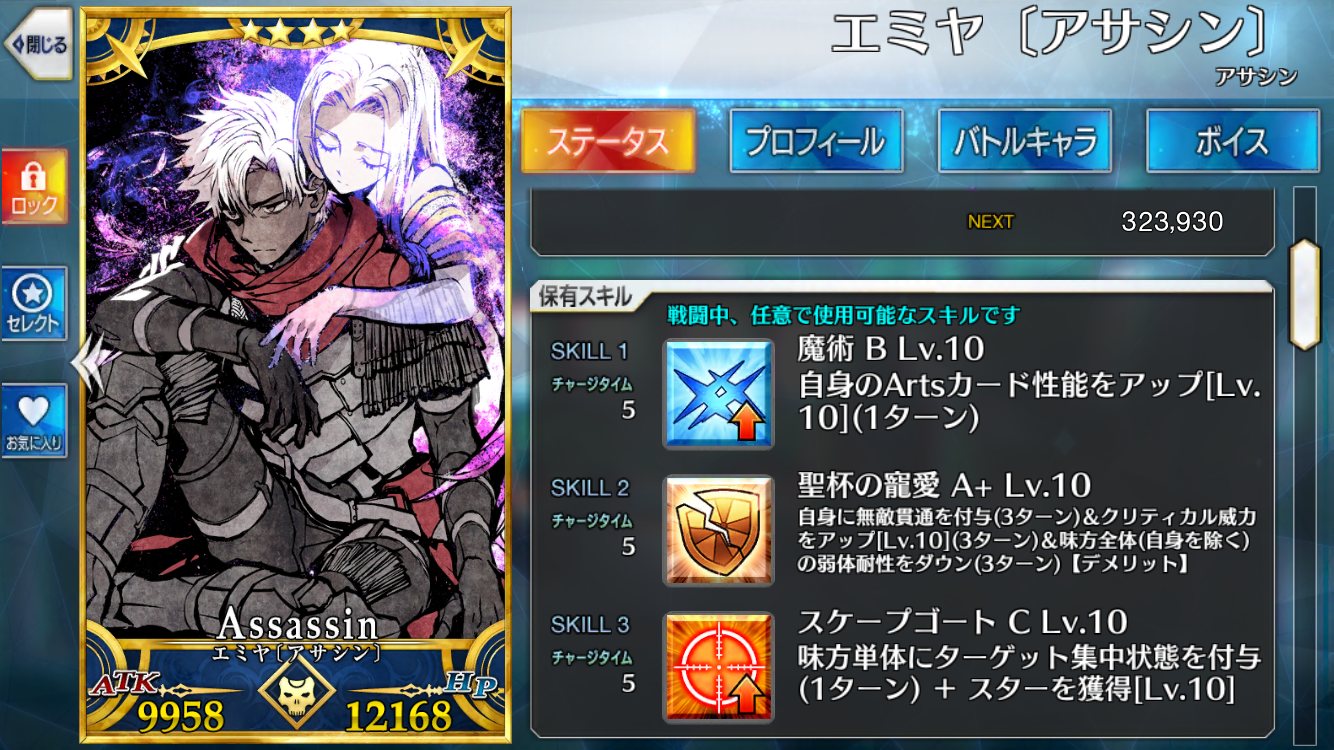Tap the Scapegoat target skill icon

pos(718,668)
